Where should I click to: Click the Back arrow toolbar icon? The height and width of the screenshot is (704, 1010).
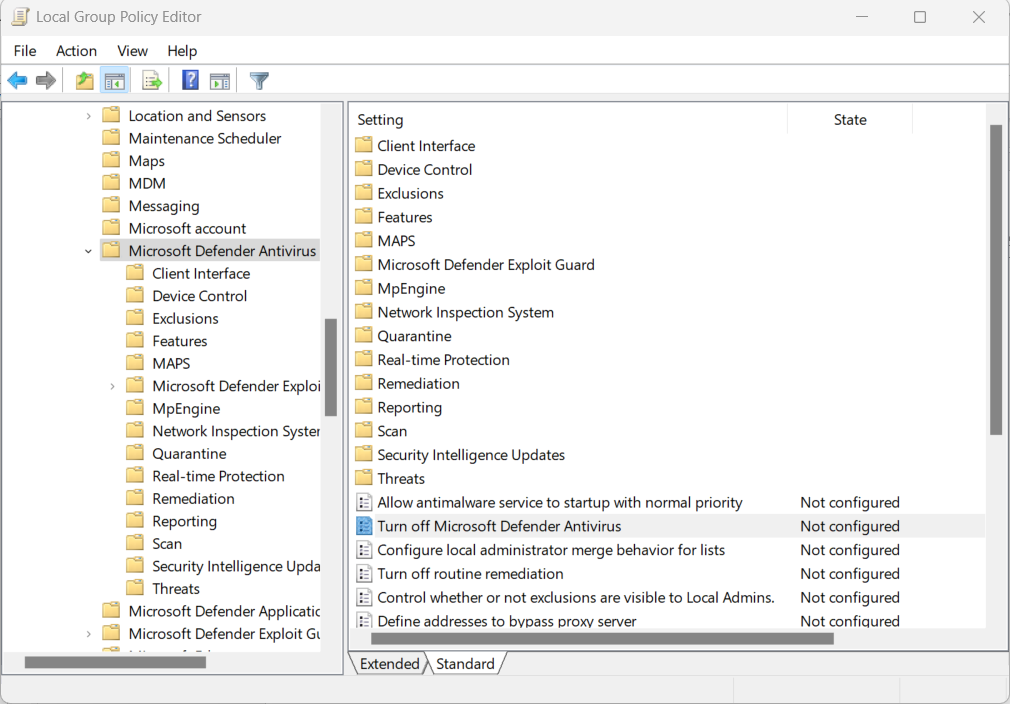click(x=17, y=81)
